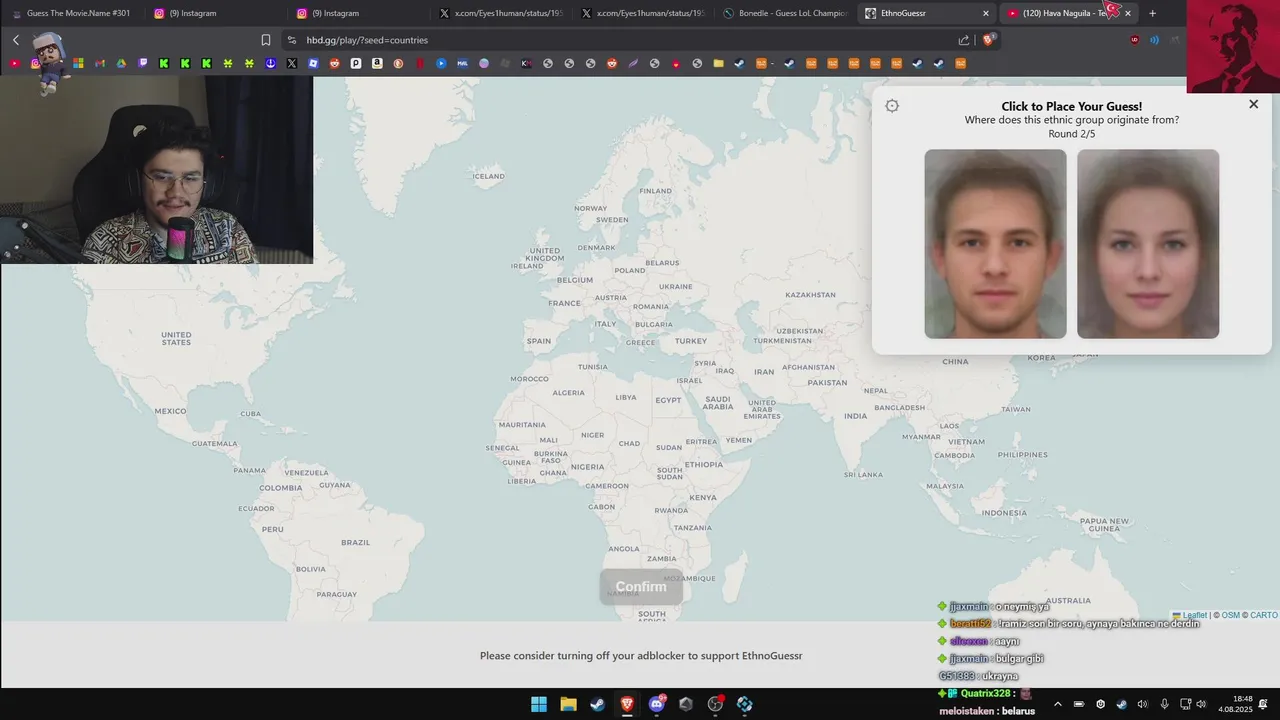The width and height of the screenshot is (1280, 720).
Task: Place guess on Brazil on the map
Action: click(355, 542)
